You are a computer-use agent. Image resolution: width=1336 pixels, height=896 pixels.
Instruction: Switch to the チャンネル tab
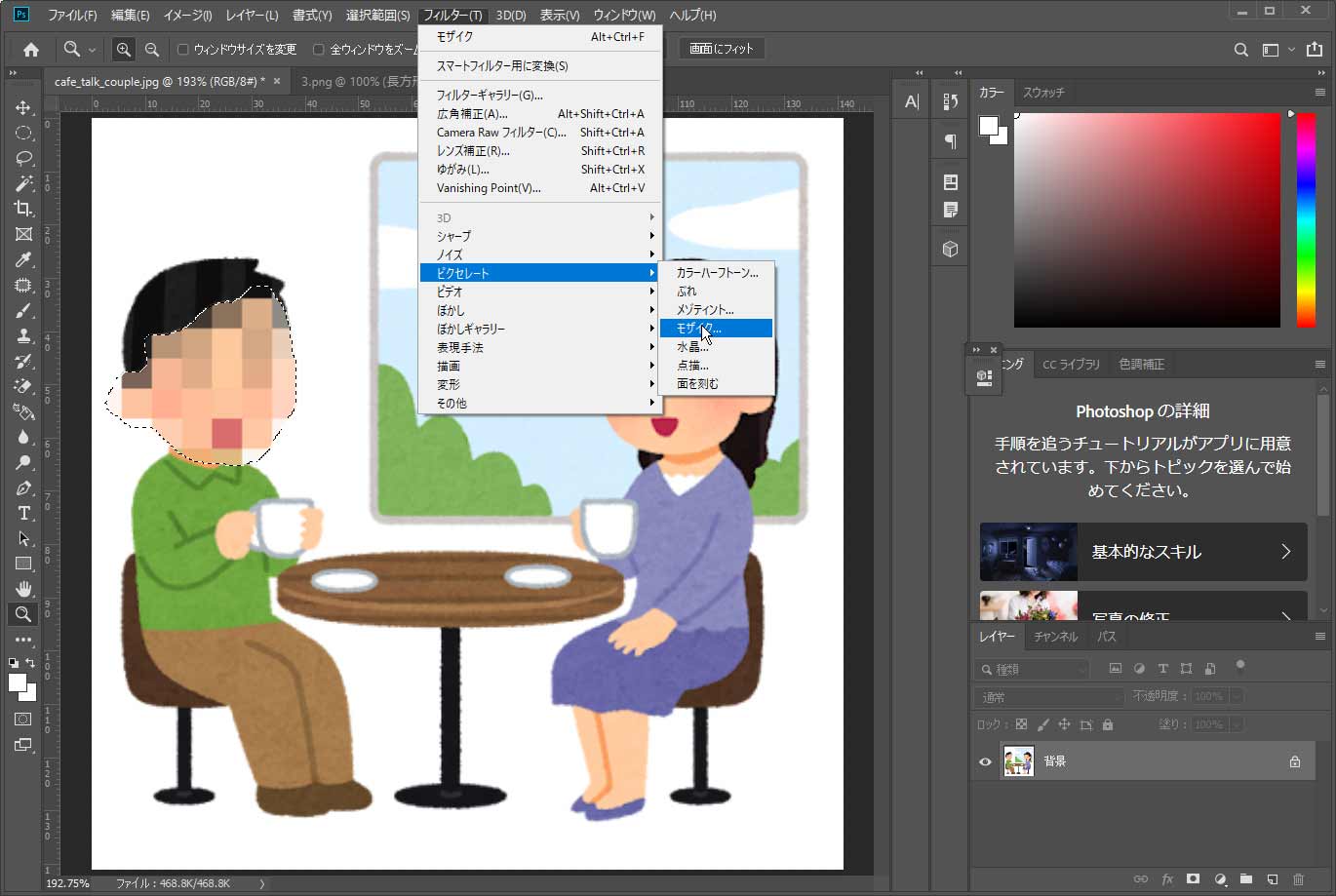1055,636
